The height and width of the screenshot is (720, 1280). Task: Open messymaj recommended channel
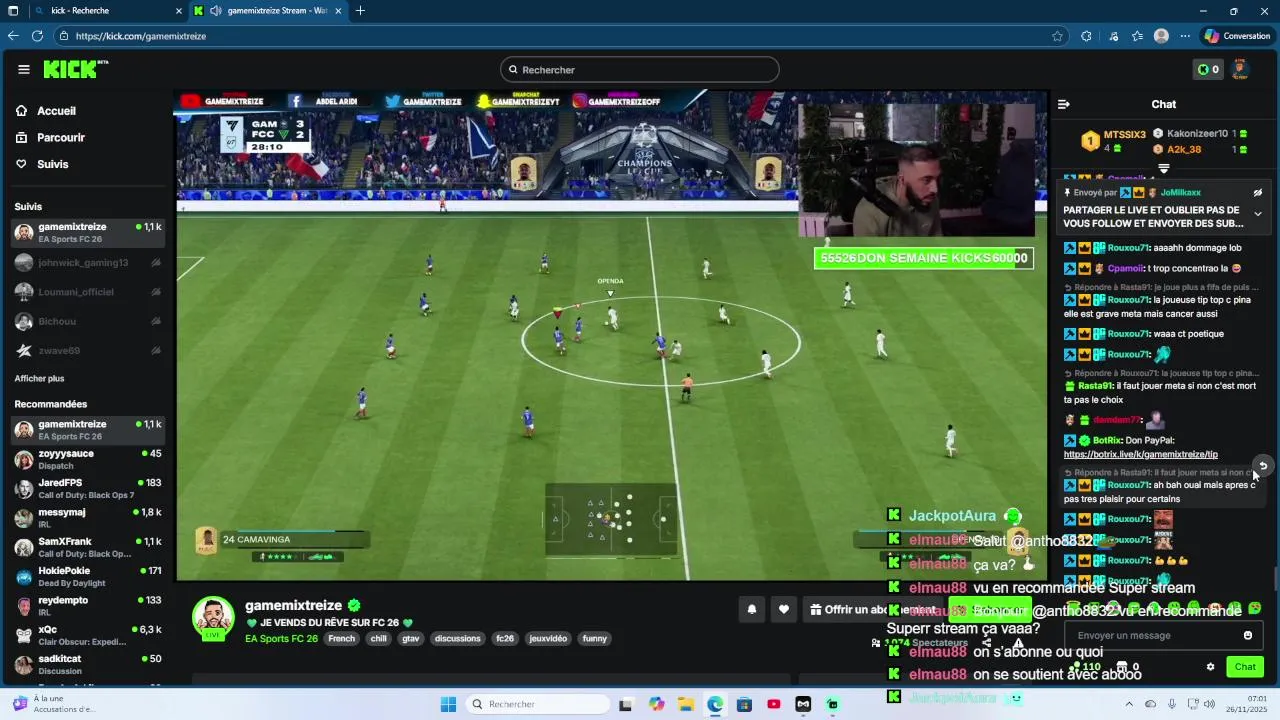(88, 518)
